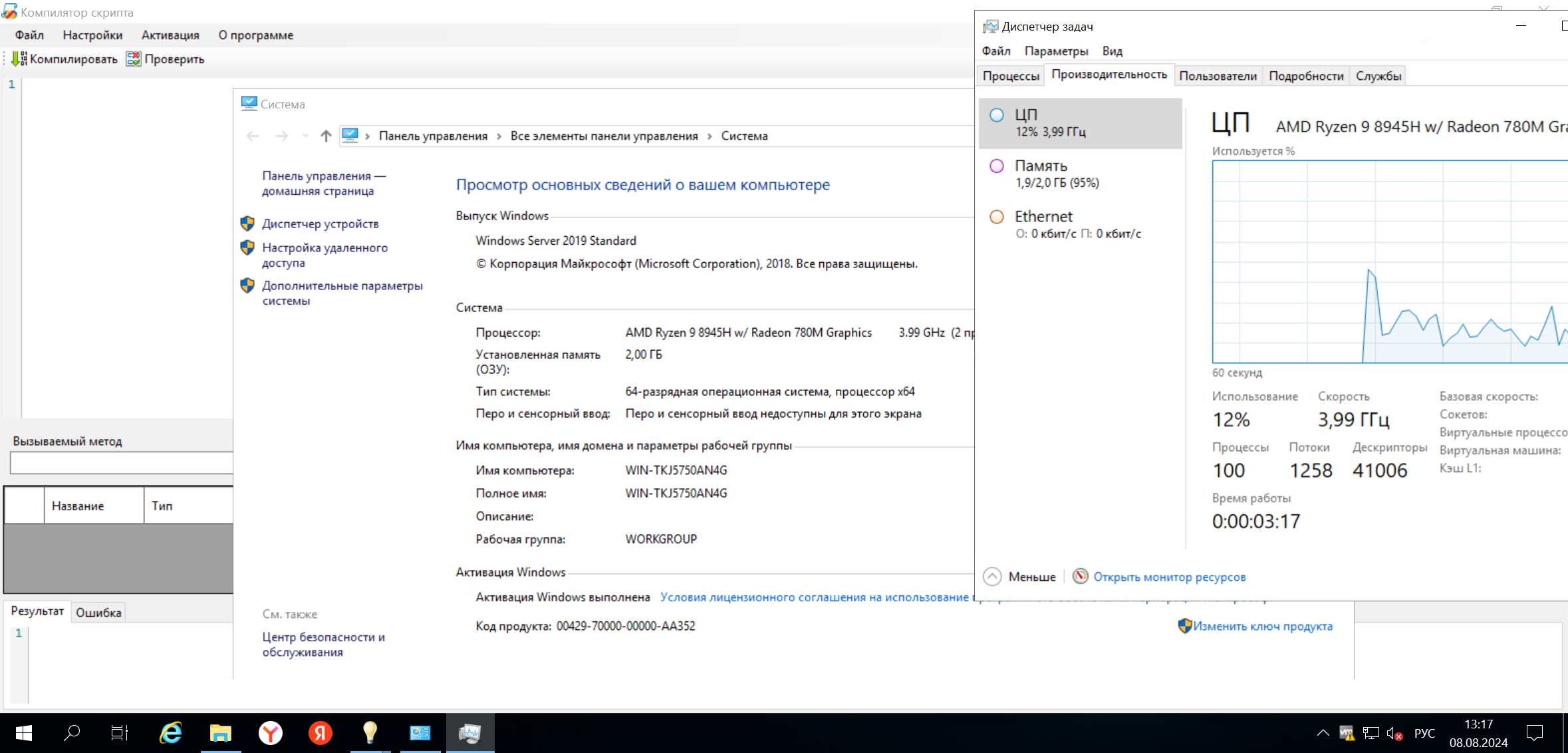This screenshot has width=1568, height=753.
Task: Launch Internet Explorer from the taskbar
Action: coord(171,733)
